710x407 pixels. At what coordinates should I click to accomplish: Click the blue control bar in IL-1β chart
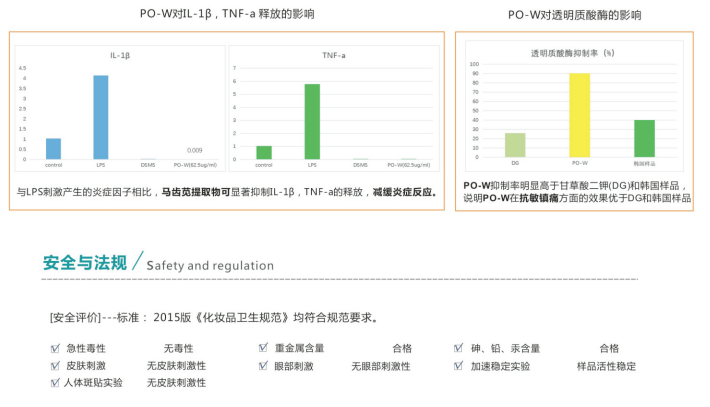(x=53, y=148)
